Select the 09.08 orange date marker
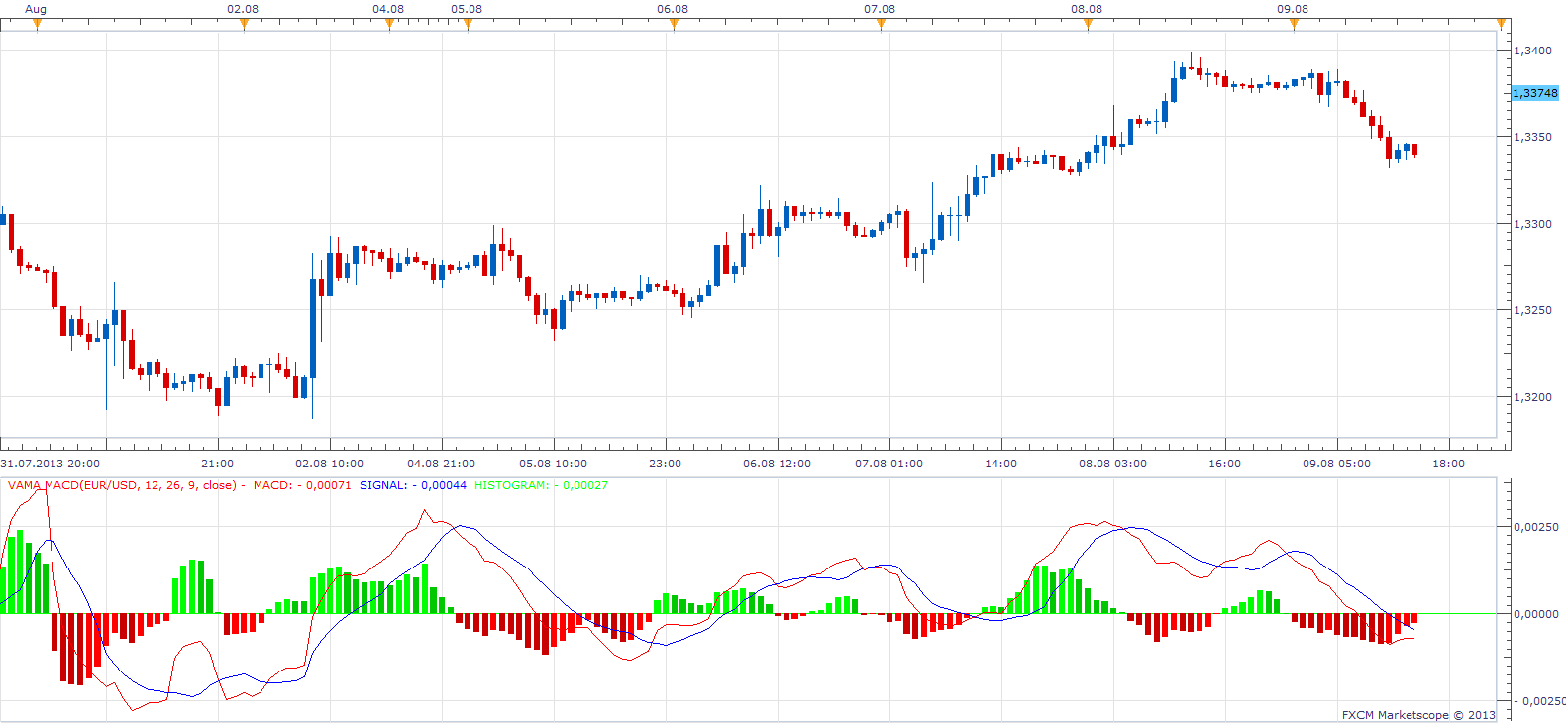The height and width of the screenshot is (723, 1568). point(1294,25)
